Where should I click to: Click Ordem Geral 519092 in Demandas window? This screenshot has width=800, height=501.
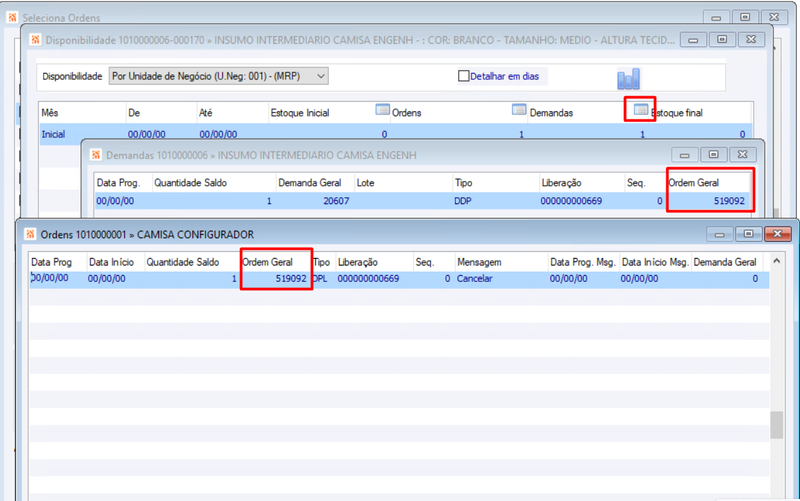(x=729, y=201)
